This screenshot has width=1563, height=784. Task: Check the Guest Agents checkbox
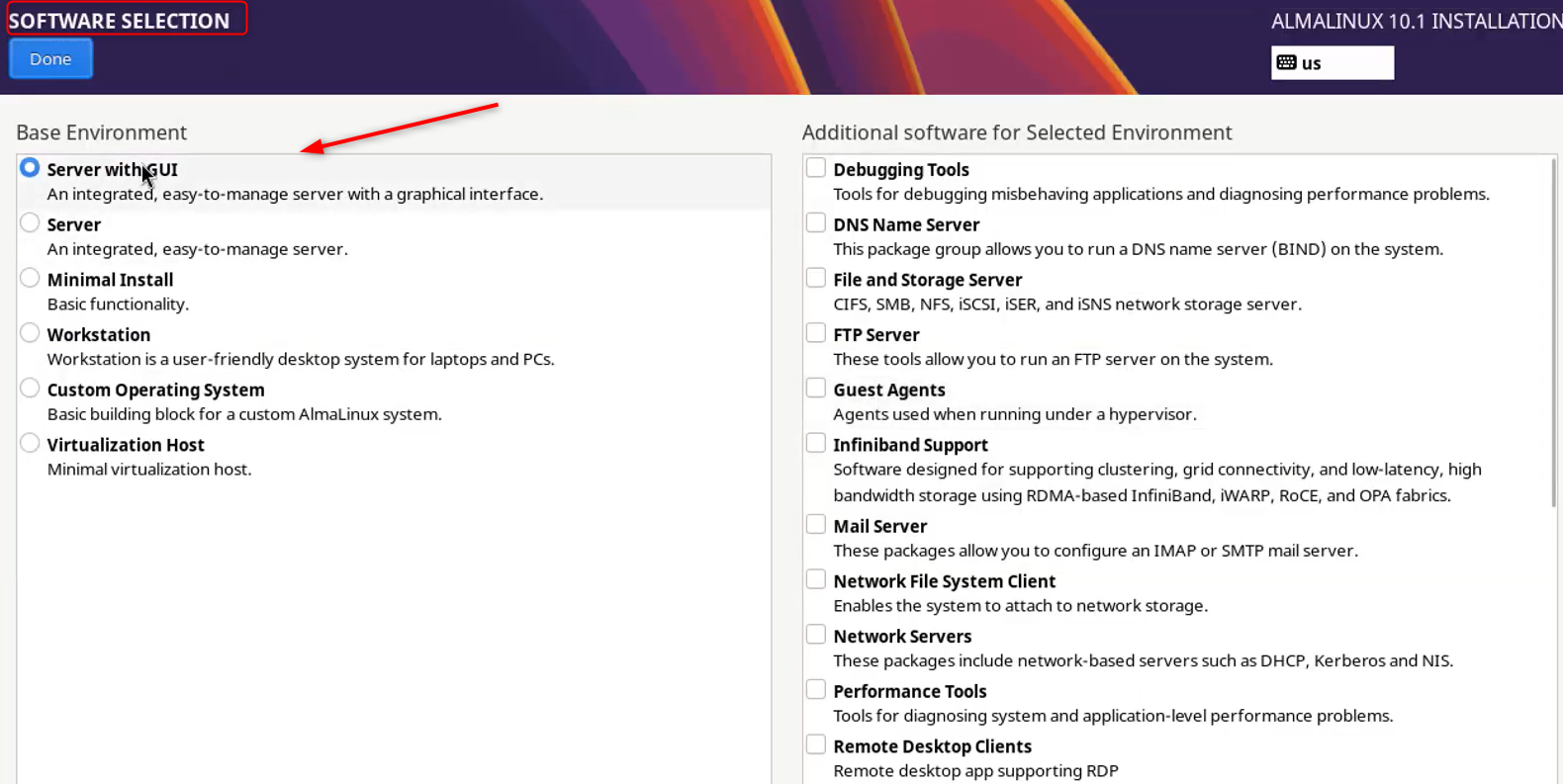coord(816,389)
